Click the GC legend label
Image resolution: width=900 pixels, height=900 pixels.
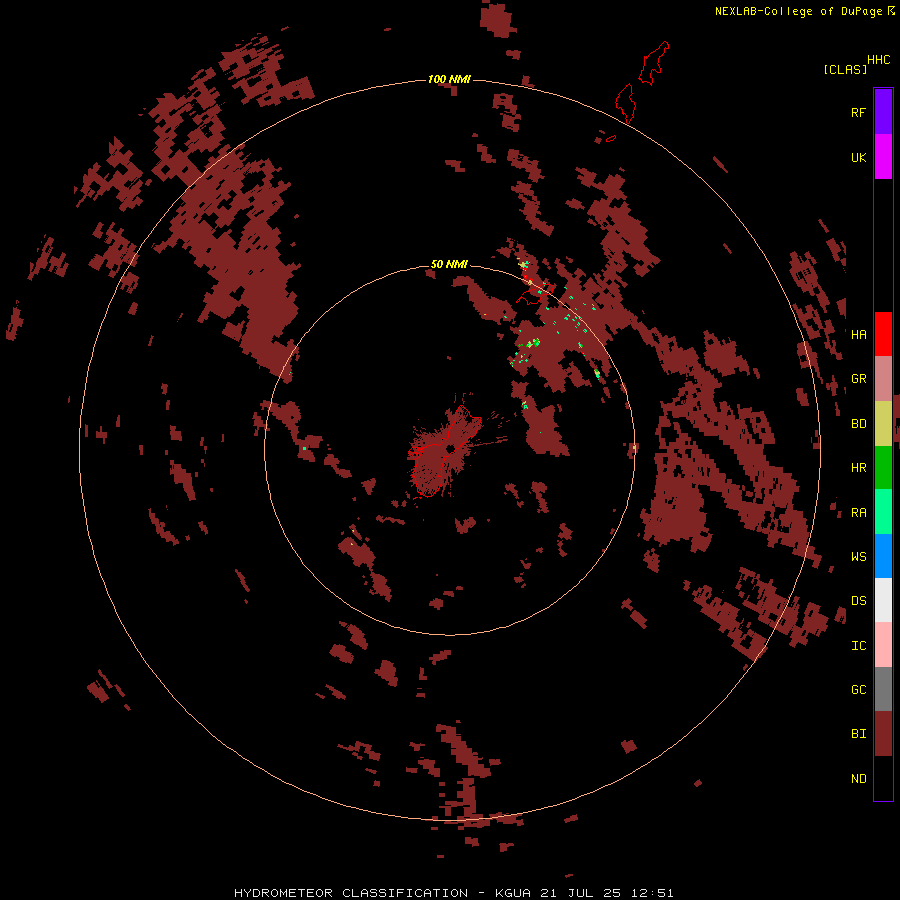[858, 690]
